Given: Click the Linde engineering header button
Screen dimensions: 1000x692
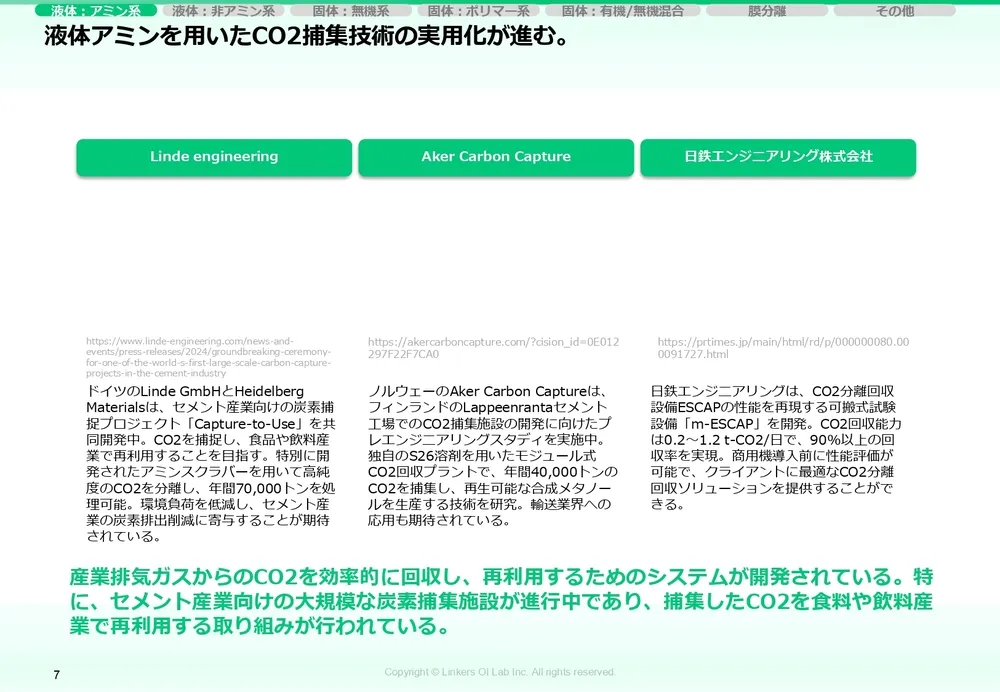Looking at the screenshot, I should pos(213,157).
